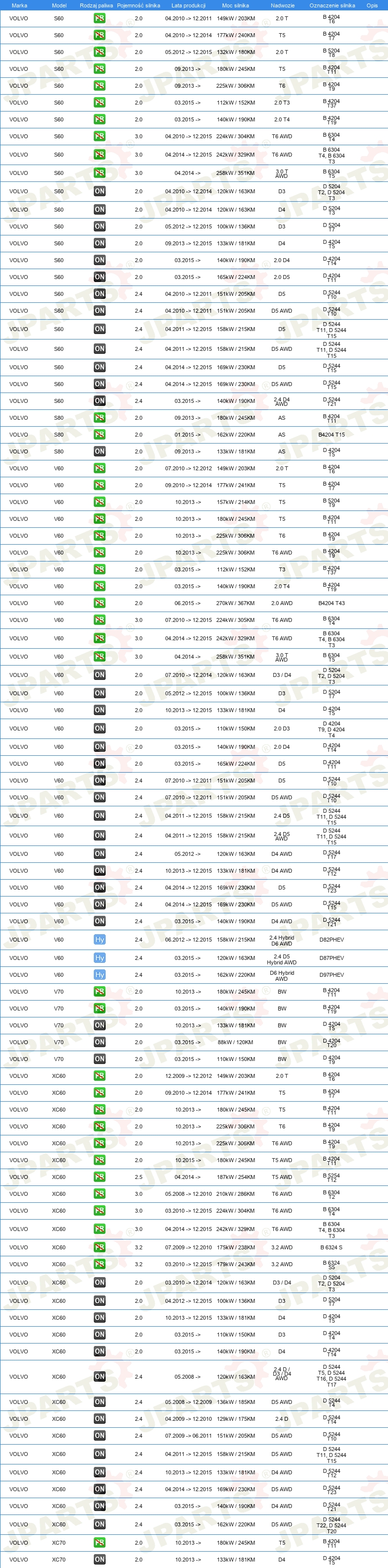Click the petrol icon in XC60 2.5 187kW row
This screenshot has width=388, height=1568.
[x=99, y=1177]
